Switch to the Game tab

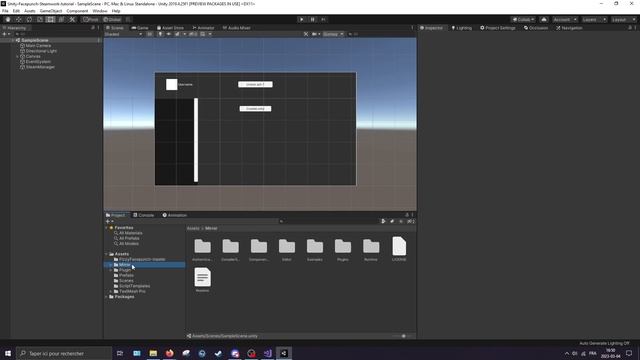pyautogui.click(x=140, y=28)
